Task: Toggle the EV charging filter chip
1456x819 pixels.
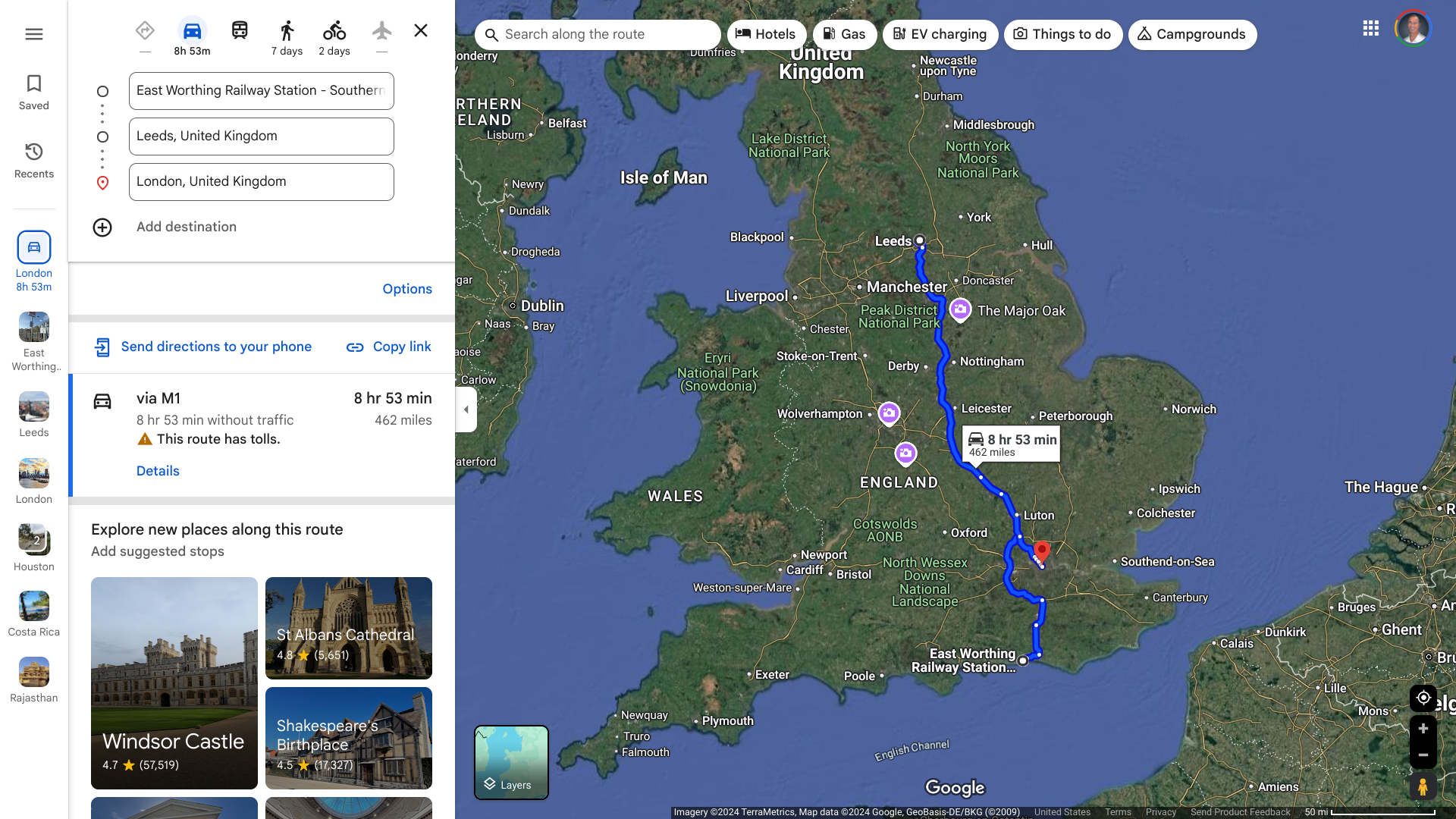Action: coord(940,34)
